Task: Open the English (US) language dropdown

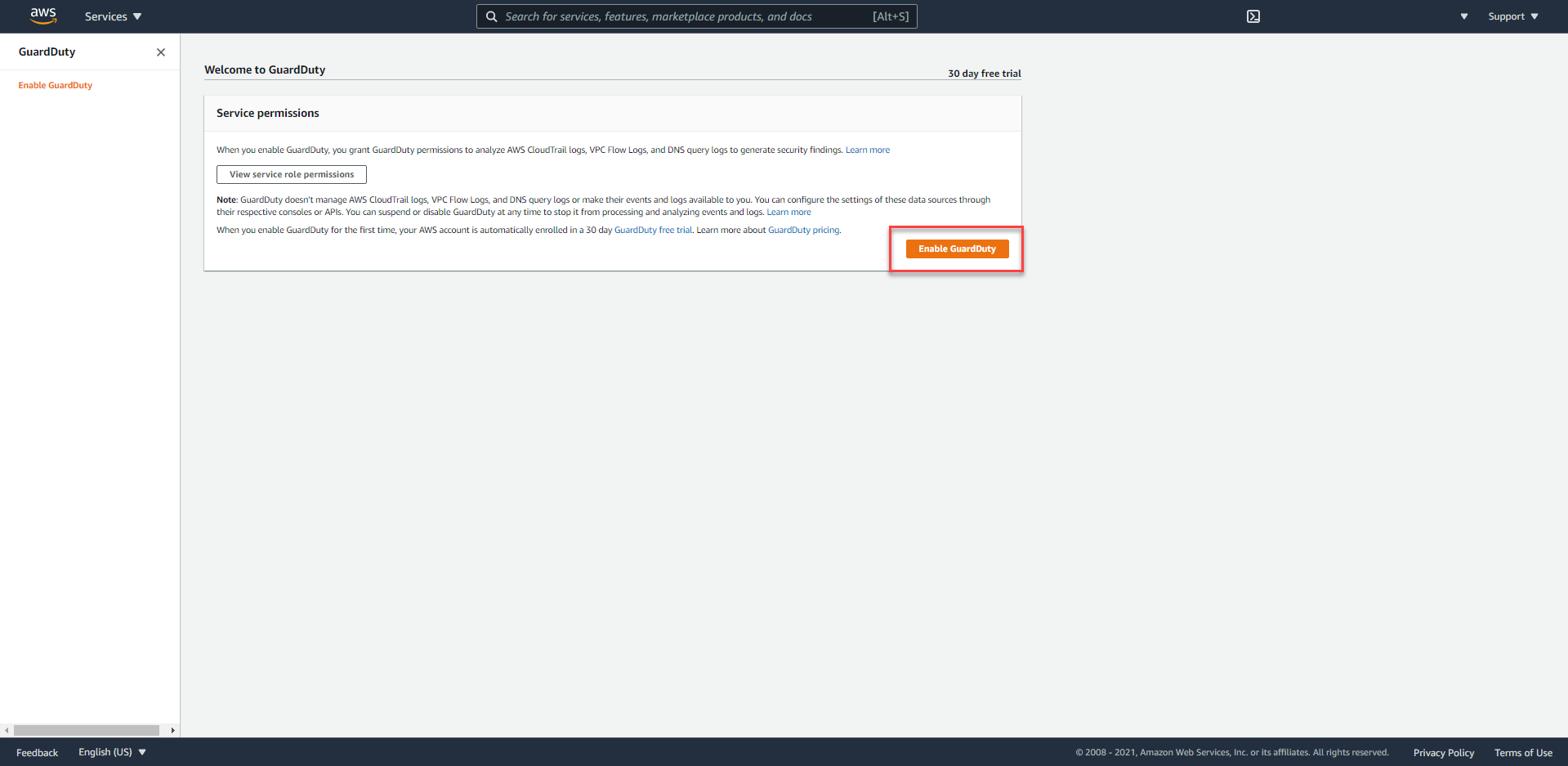Action: point(112,752)
